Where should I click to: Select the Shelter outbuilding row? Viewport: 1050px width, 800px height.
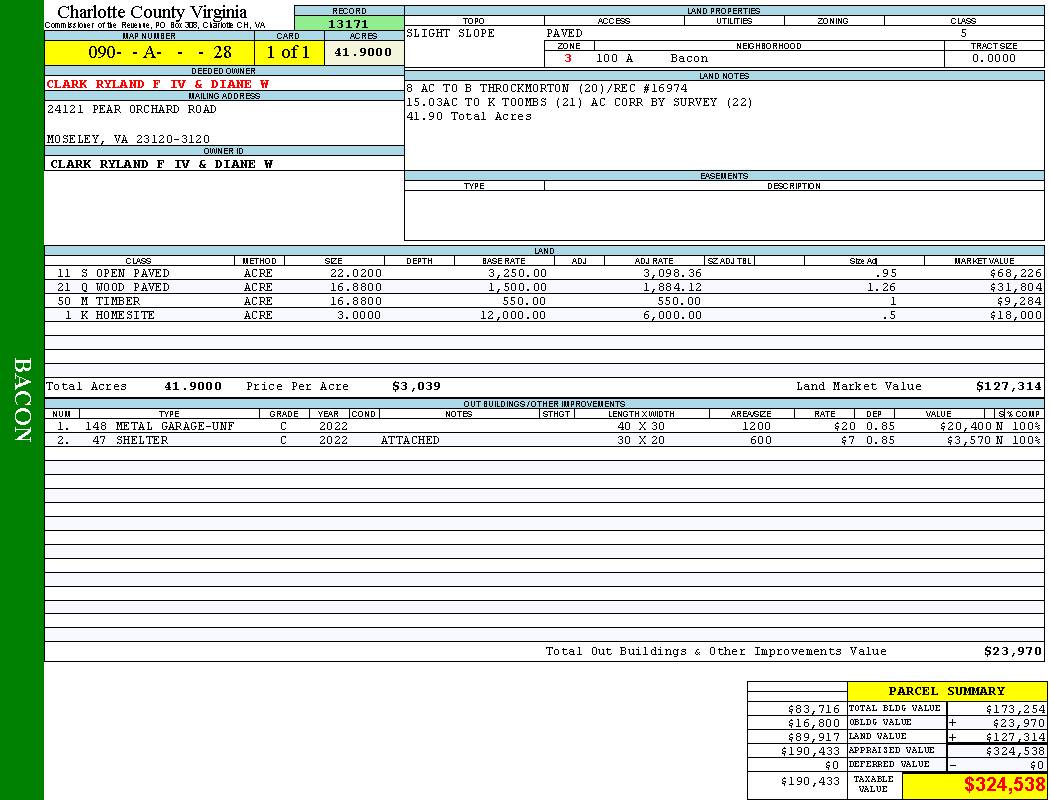point(543,440)
